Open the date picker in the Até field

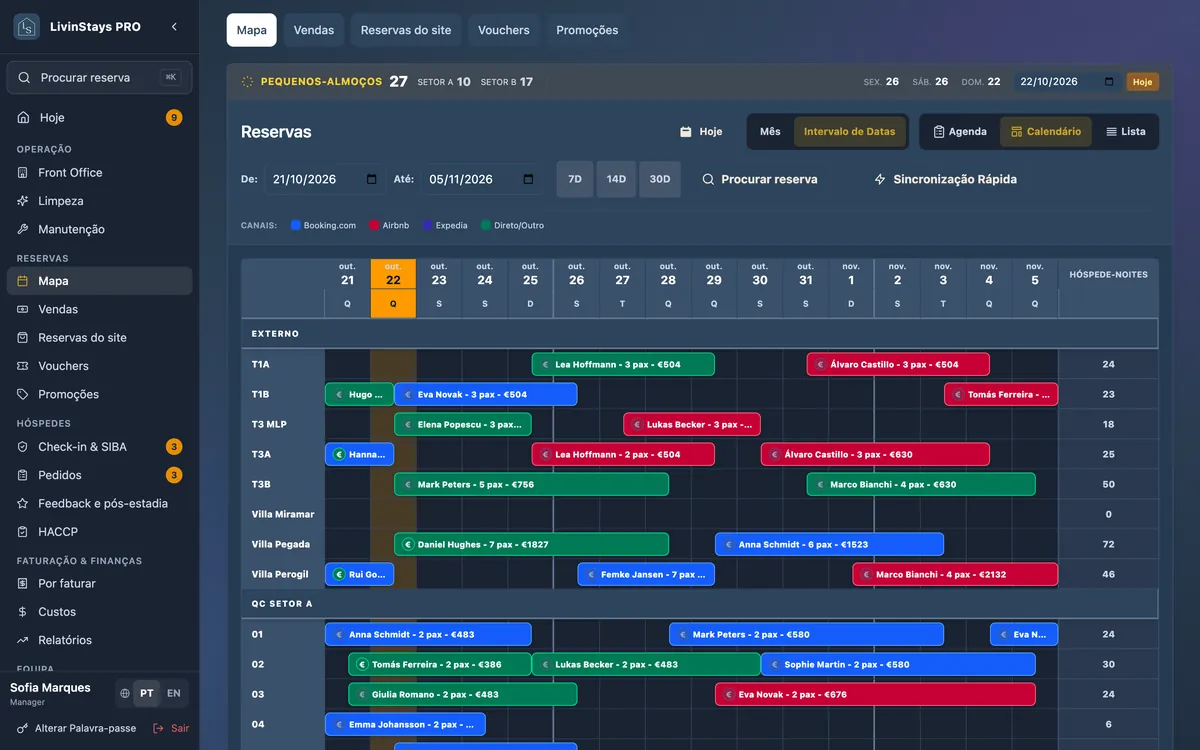click(528, 180)
